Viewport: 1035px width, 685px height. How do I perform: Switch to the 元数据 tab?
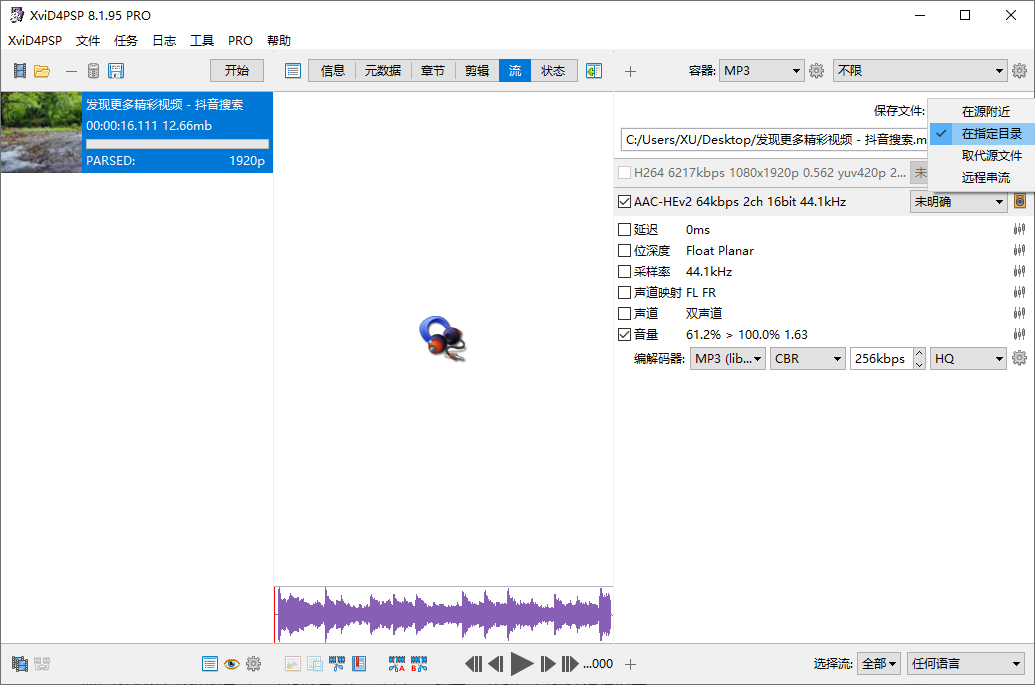pyautogui.click(x=382, y=71)
